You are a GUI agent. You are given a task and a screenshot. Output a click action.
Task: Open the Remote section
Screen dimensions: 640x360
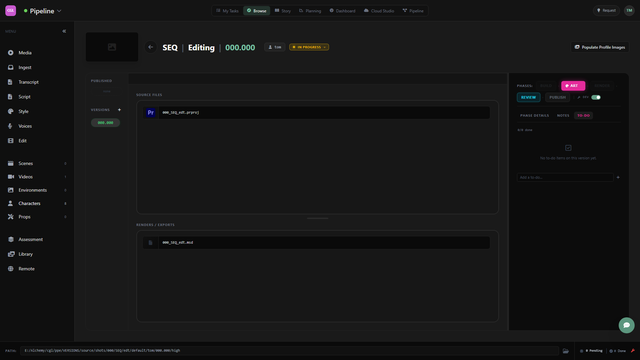tap(26, 269)
